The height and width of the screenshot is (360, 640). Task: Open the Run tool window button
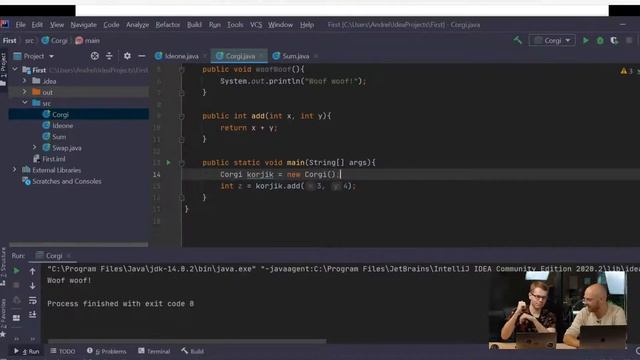pos(27,351)
